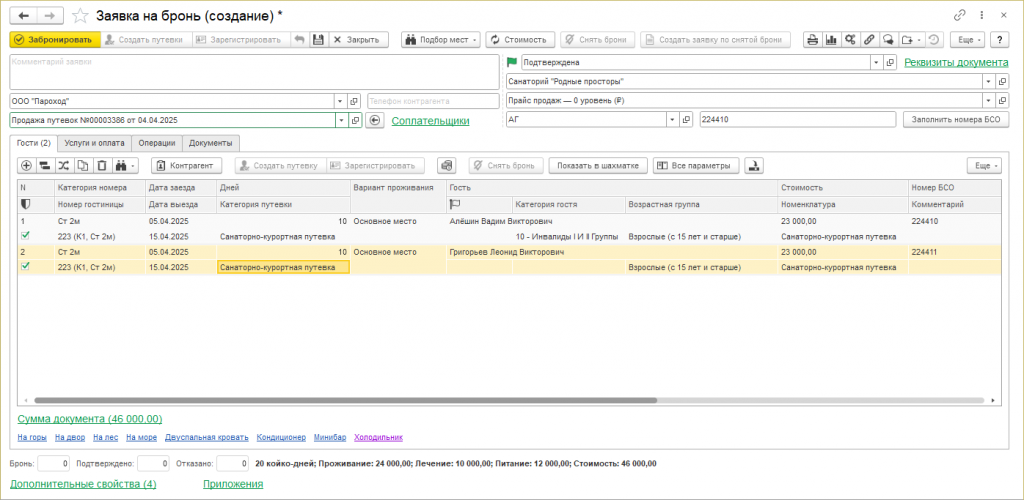Delete the guest row with the trash icon
1024x500 pixels.
(101, 165)
